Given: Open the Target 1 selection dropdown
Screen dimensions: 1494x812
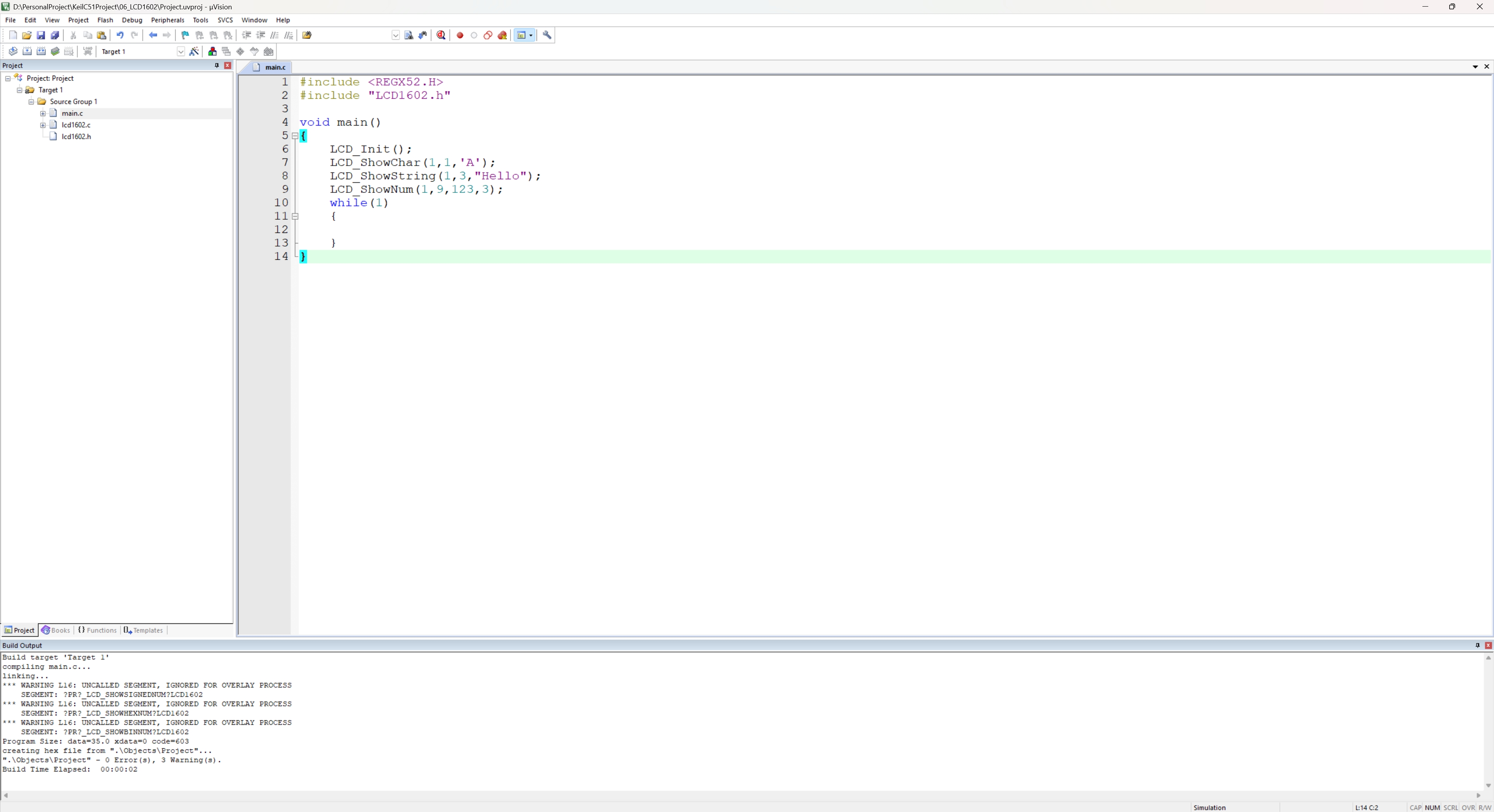Looking at the screenshot, I should coord(181,52).
